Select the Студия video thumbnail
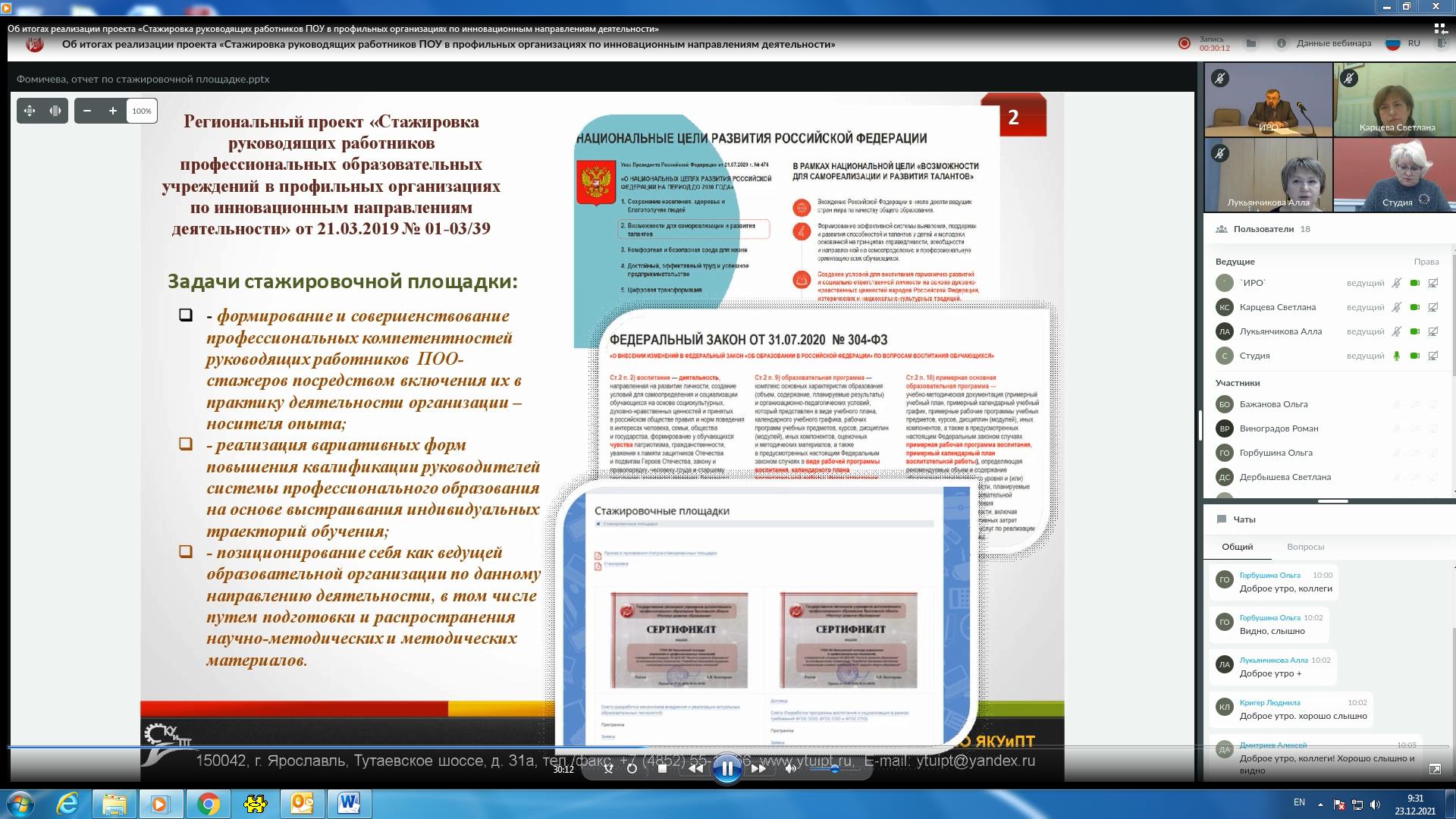The width and height of the screenshot is (1456, 819). click(x=1395, y=174)
